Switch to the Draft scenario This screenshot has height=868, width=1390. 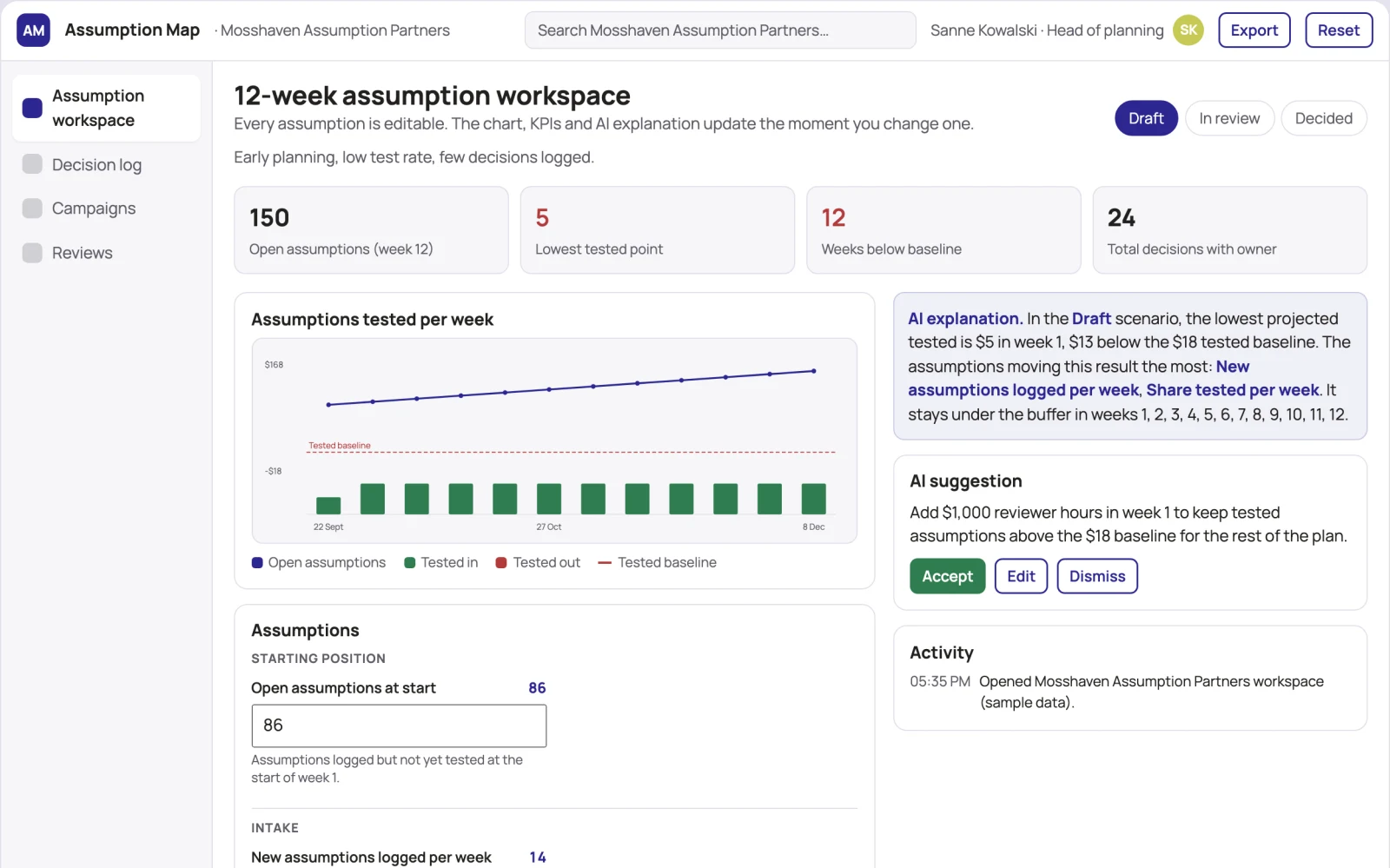(x=1146, y=118)
